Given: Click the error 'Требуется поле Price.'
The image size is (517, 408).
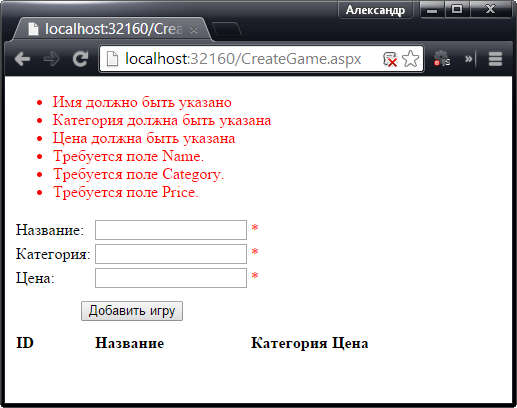Looking at the screenshot, I should (x=126, y=192).
